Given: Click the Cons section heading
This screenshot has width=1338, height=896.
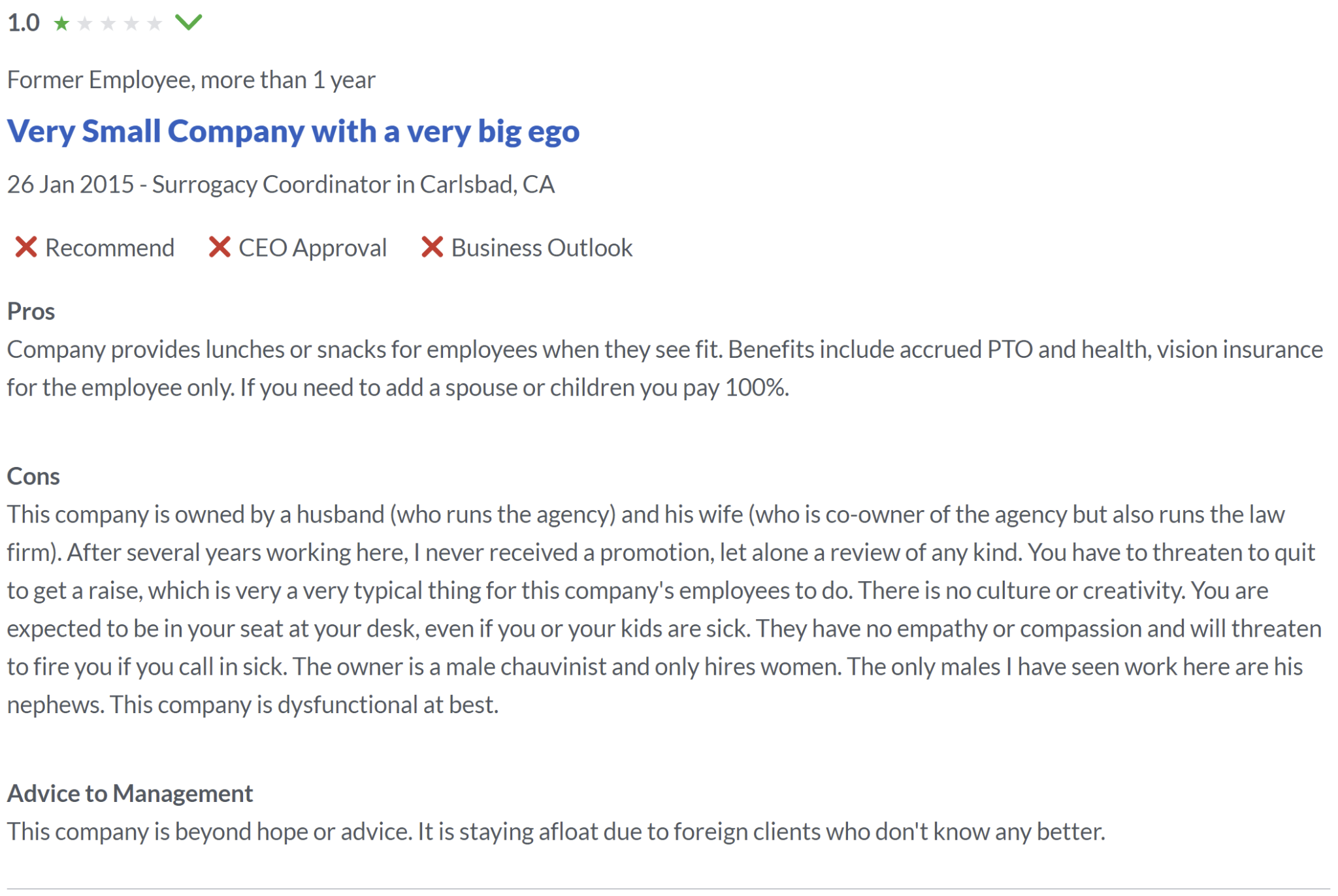Looking at the screenshot, I should tap(33, 477).
